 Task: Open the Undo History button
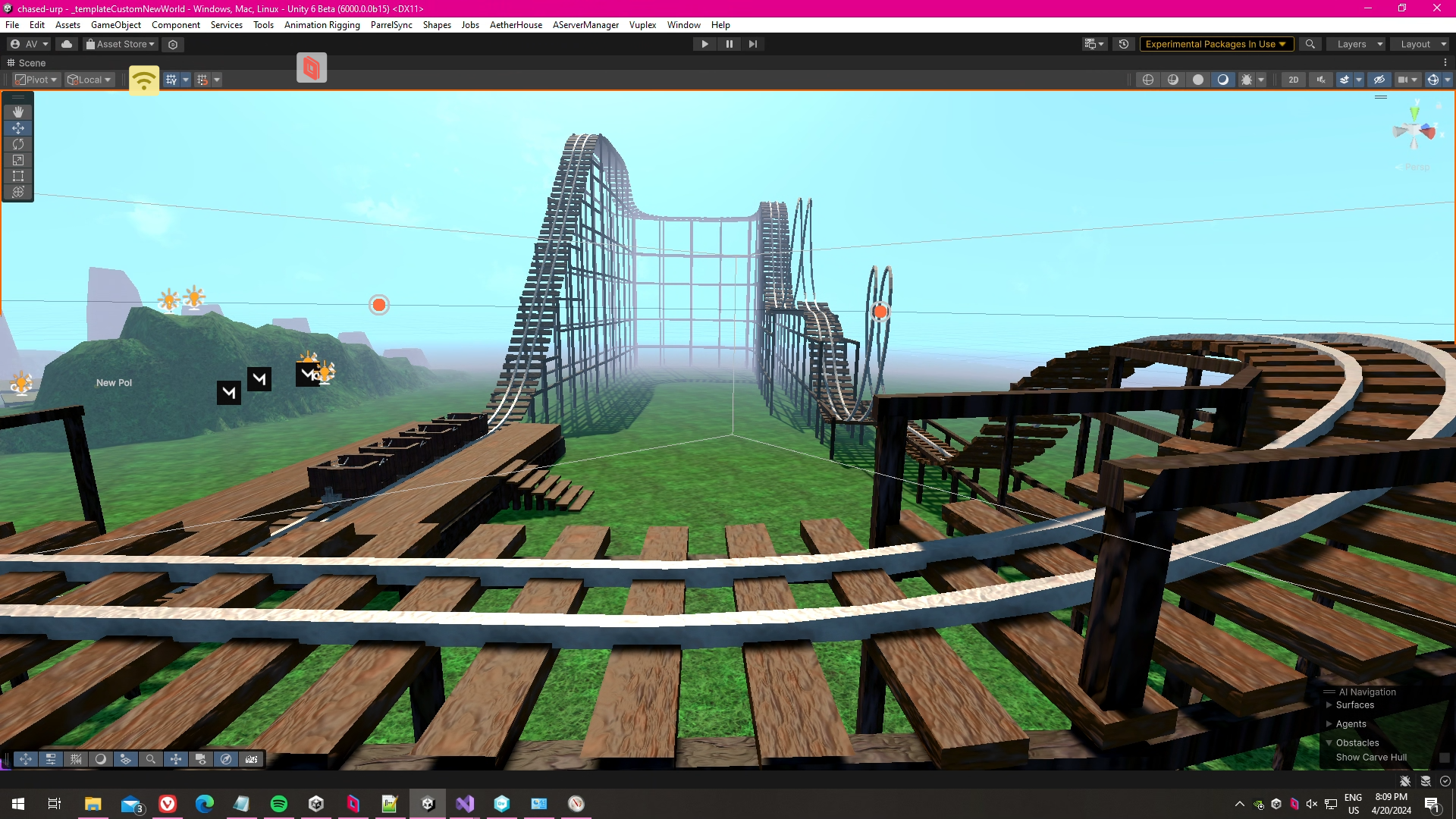pyautogui.click(x=1124, y=44)
